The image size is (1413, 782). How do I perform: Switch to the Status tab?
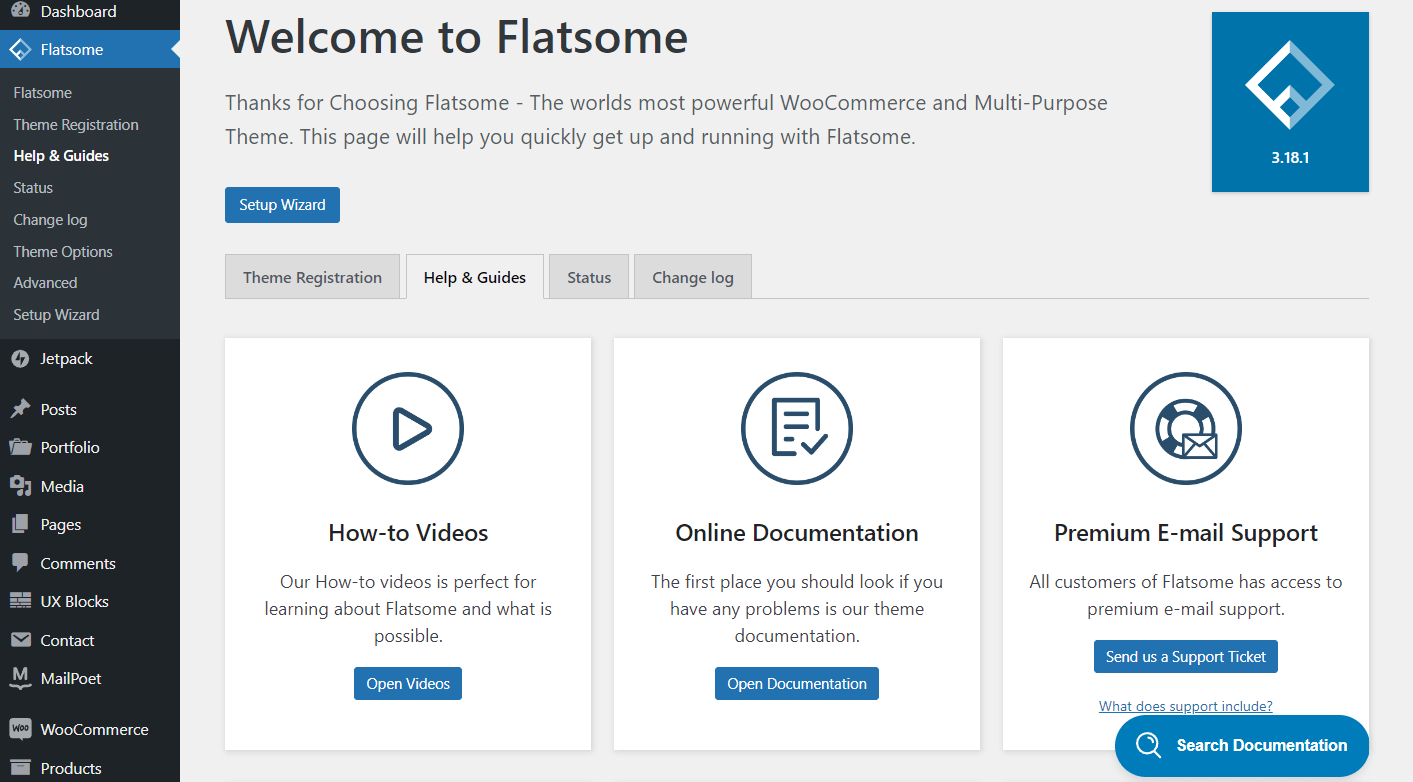pyautogui.click(x=589, y=277)
